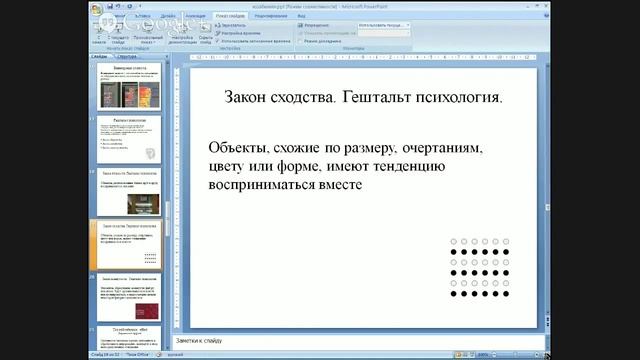The width and height of the screenshot is (640, 360).
Task: Click the 'Тема Office' status bar label
Action: coord(137,355)
